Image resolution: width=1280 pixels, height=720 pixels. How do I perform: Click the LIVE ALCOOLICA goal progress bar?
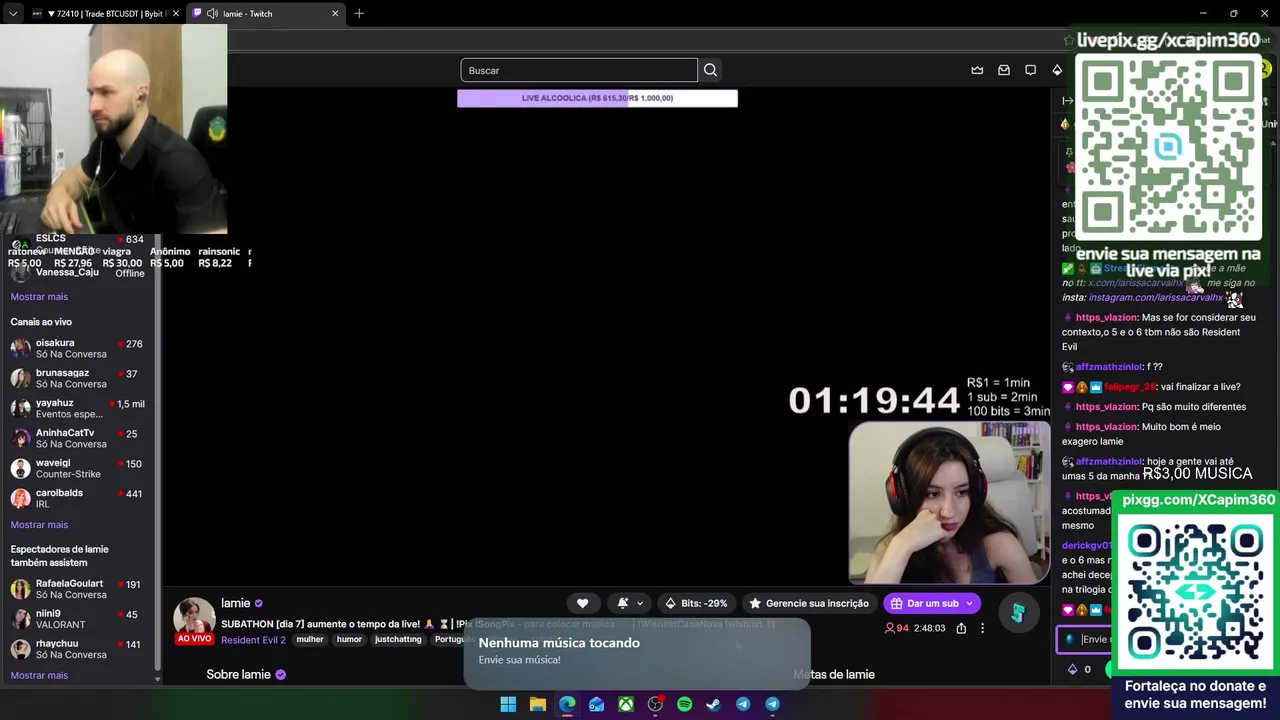(597, 98)
